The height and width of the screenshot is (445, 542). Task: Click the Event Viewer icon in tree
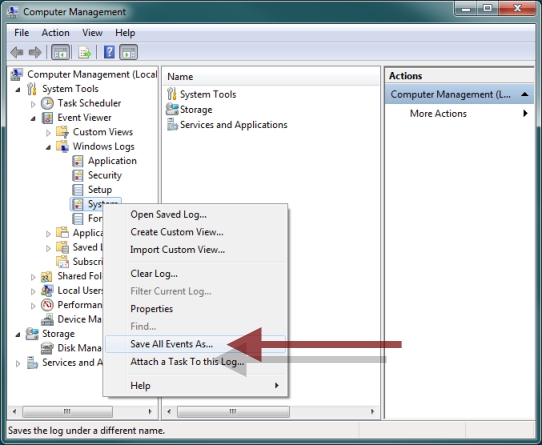click(47, 118)
